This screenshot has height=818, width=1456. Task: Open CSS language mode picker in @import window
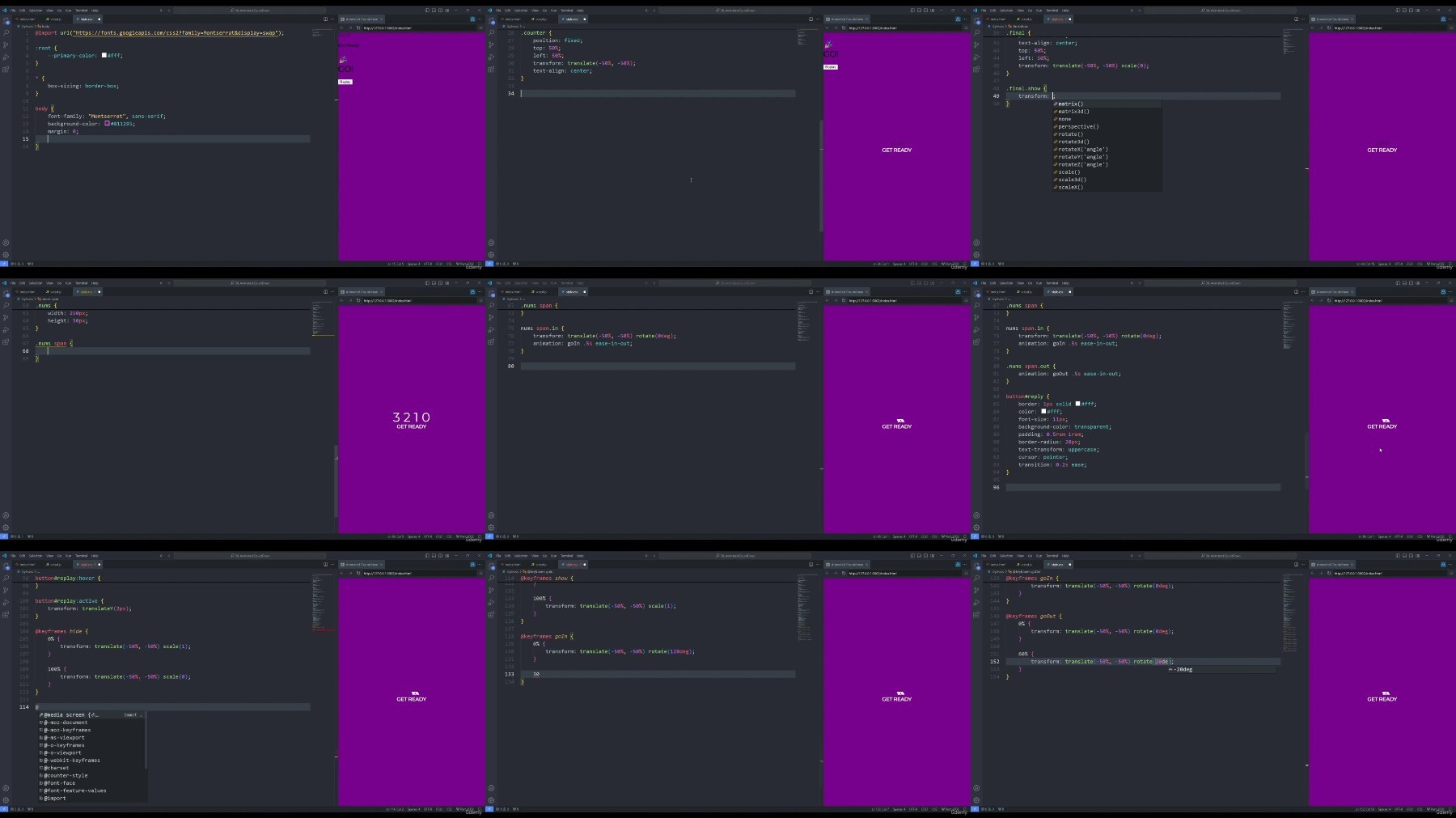449,264
